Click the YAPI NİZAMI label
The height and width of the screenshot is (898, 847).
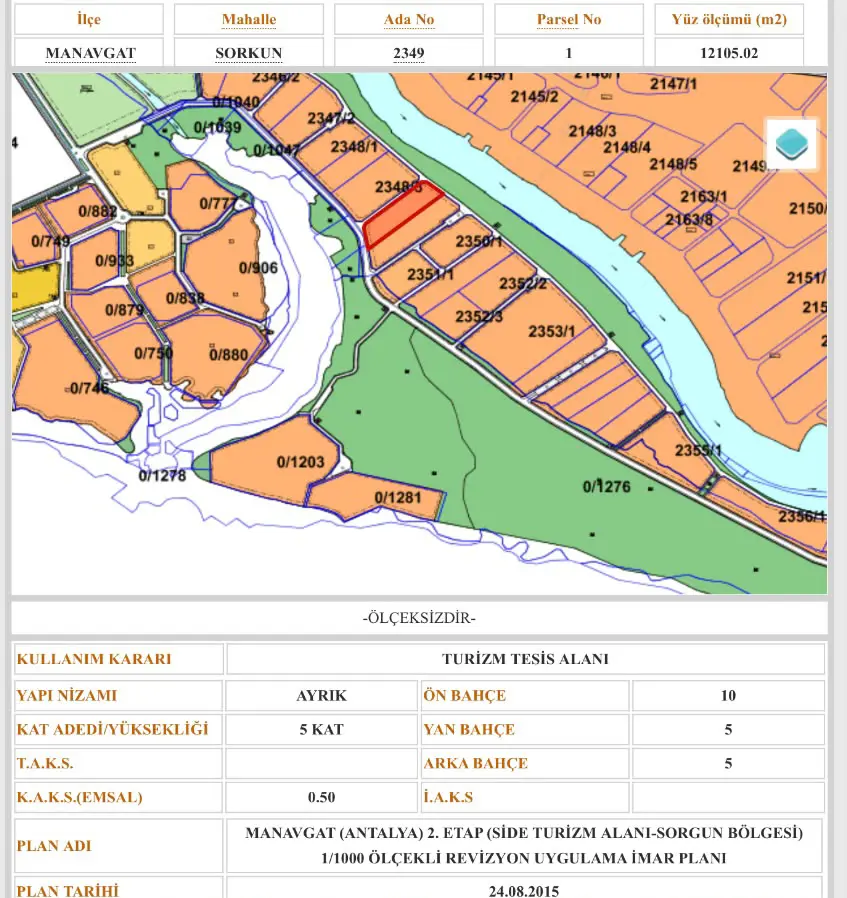click(x=66, y=695)
